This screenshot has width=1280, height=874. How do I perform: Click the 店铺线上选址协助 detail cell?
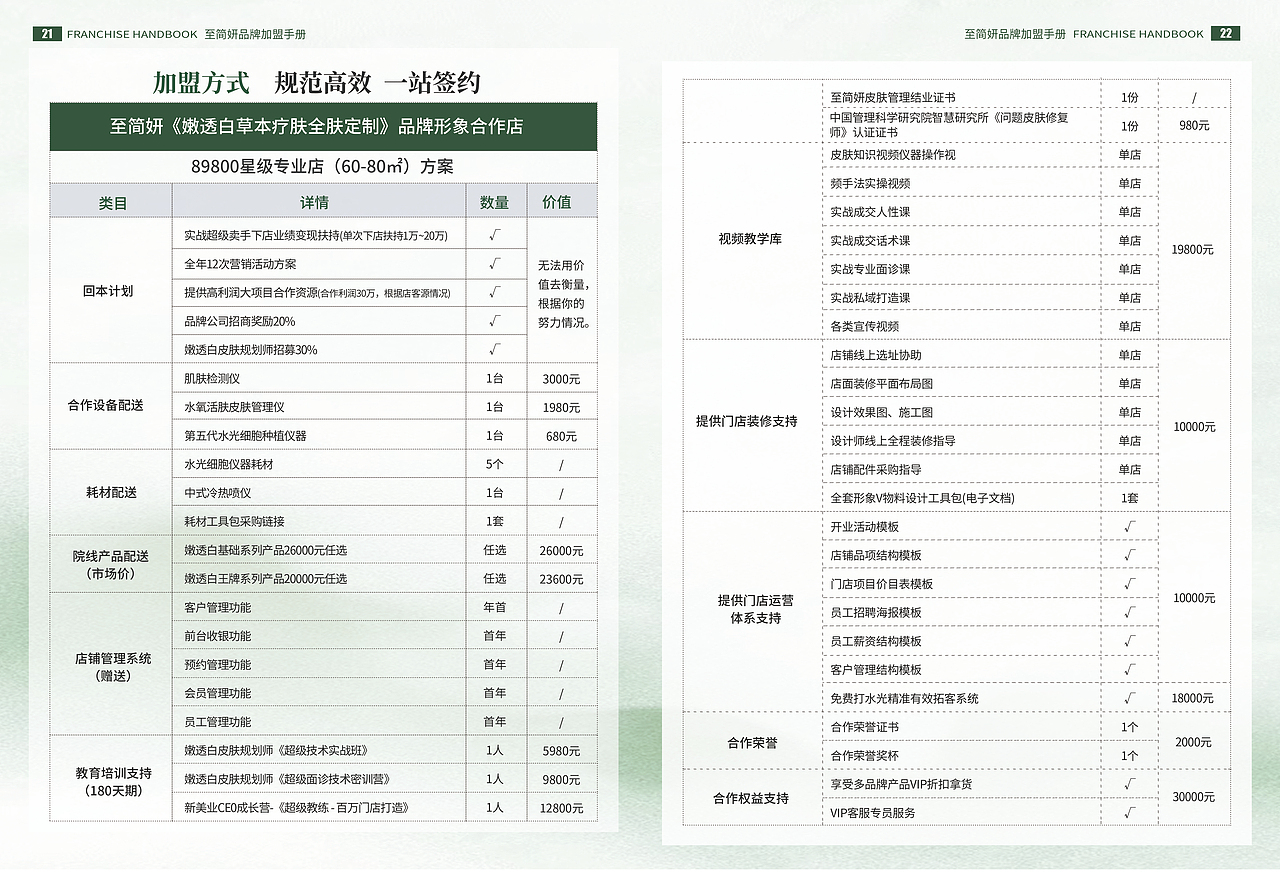pos(960,355)
